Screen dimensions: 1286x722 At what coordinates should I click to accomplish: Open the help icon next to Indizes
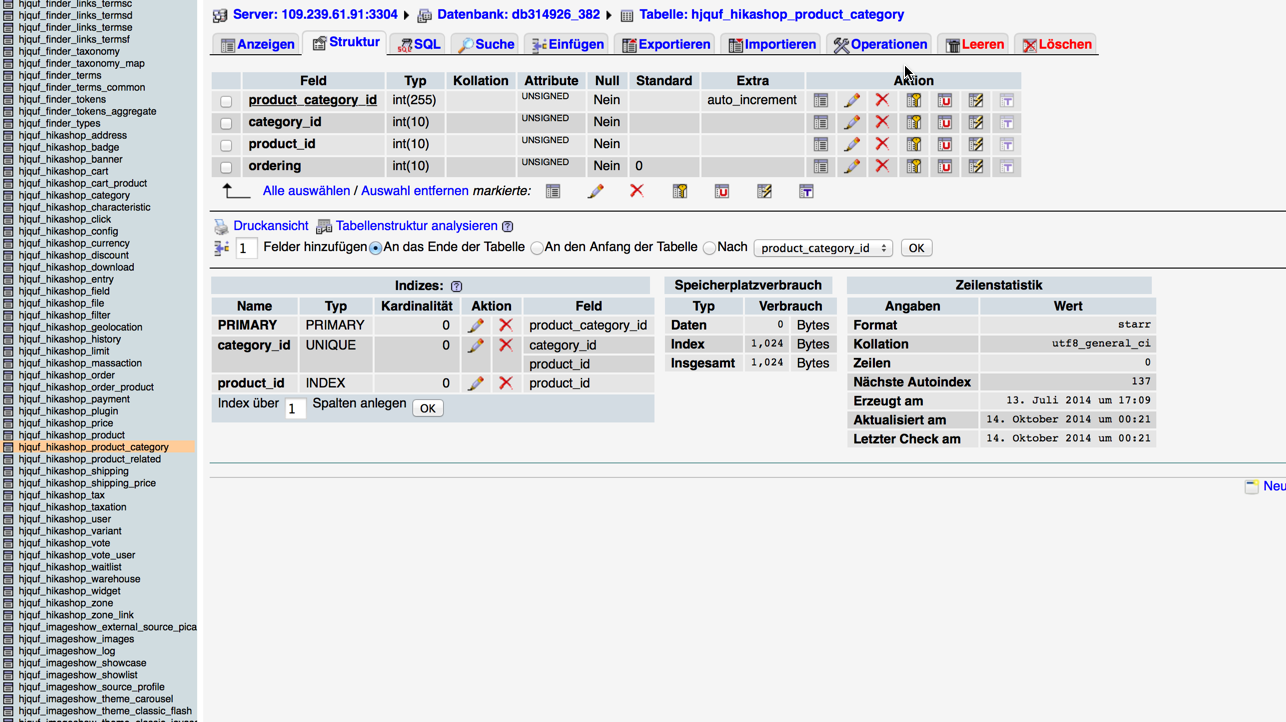456,286
